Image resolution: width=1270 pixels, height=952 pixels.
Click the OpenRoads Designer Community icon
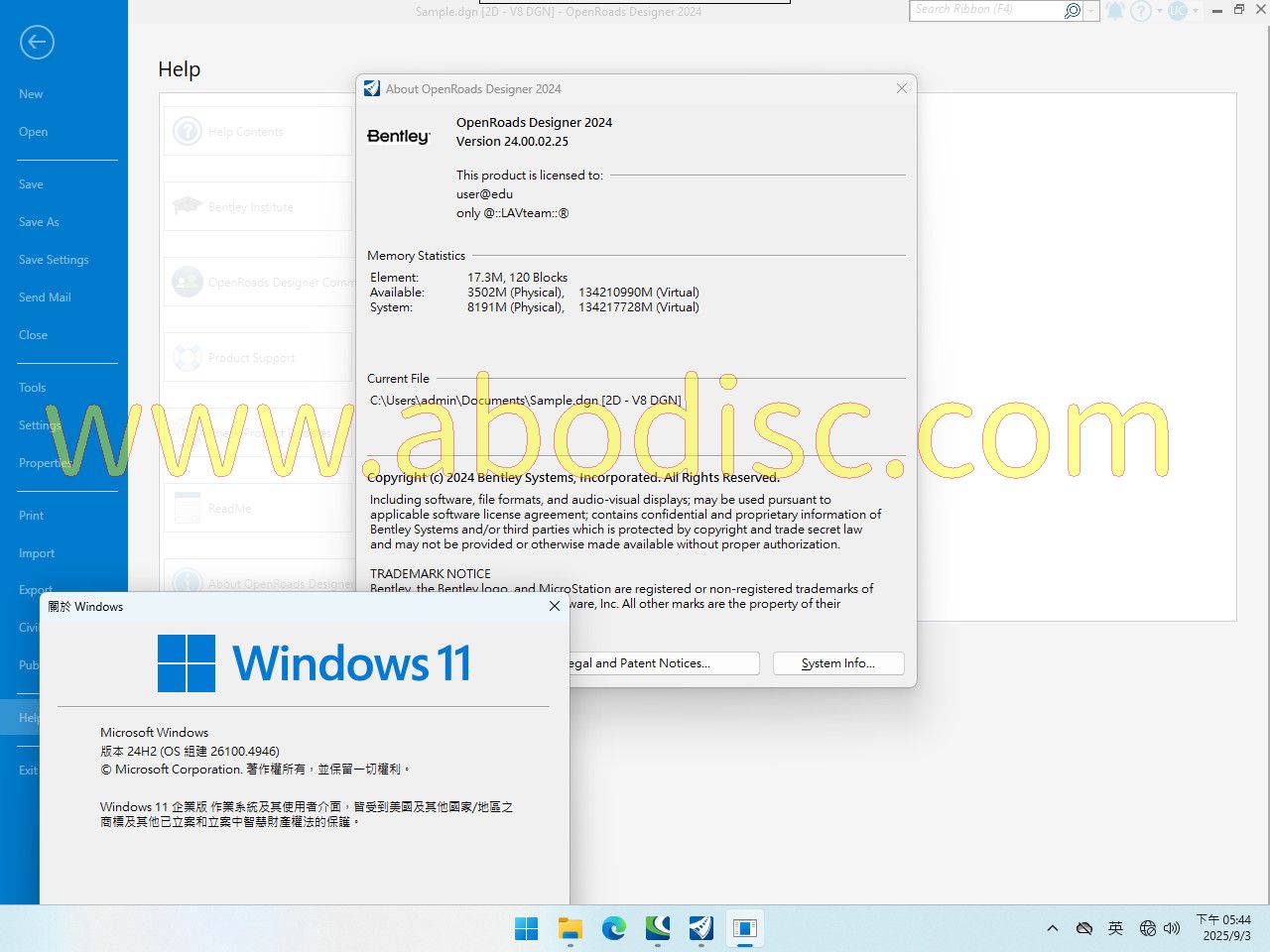[x=188, y=282]
